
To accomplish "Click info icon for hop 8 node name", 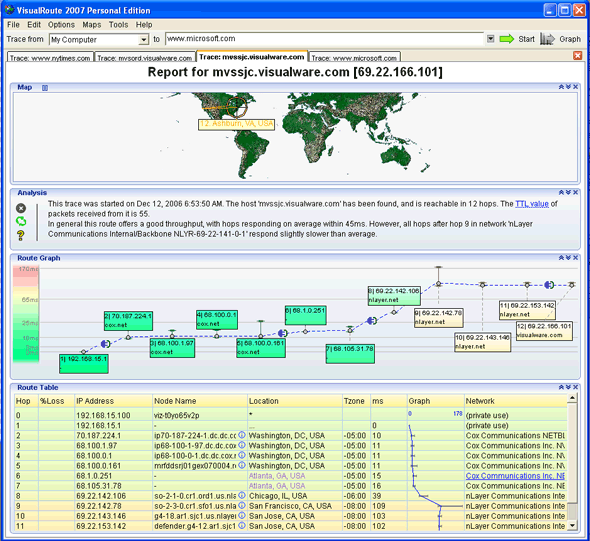I will (x=242, y=495).
